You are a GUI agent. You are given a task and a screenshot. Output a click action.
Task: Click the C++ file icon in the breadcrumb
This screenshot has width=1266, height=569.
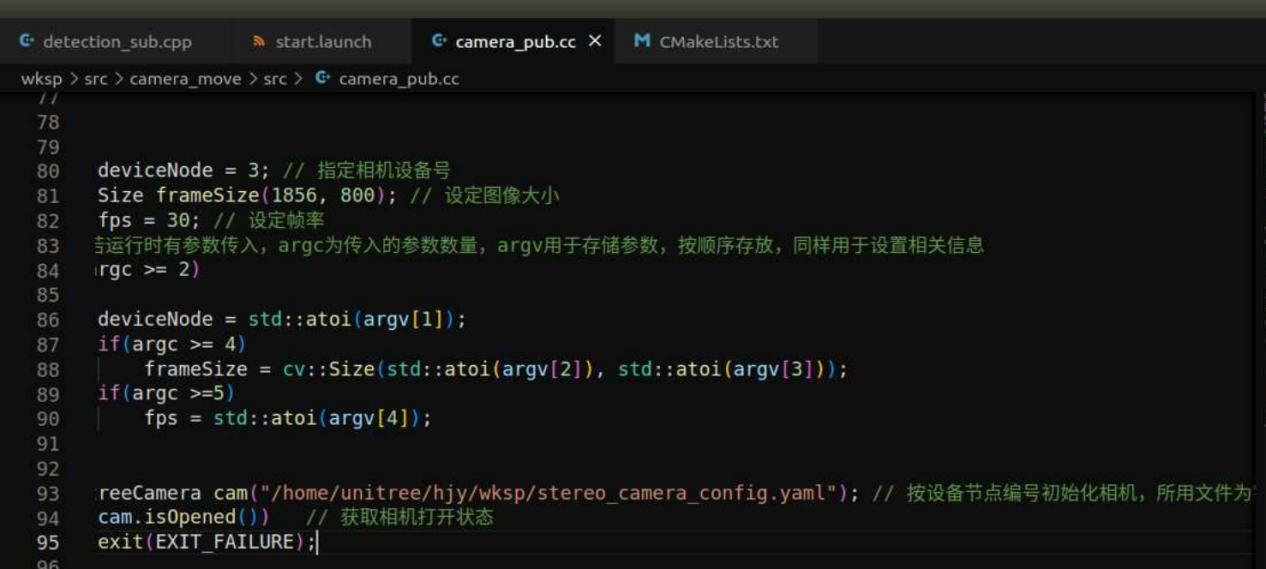[x=322, y=77]
